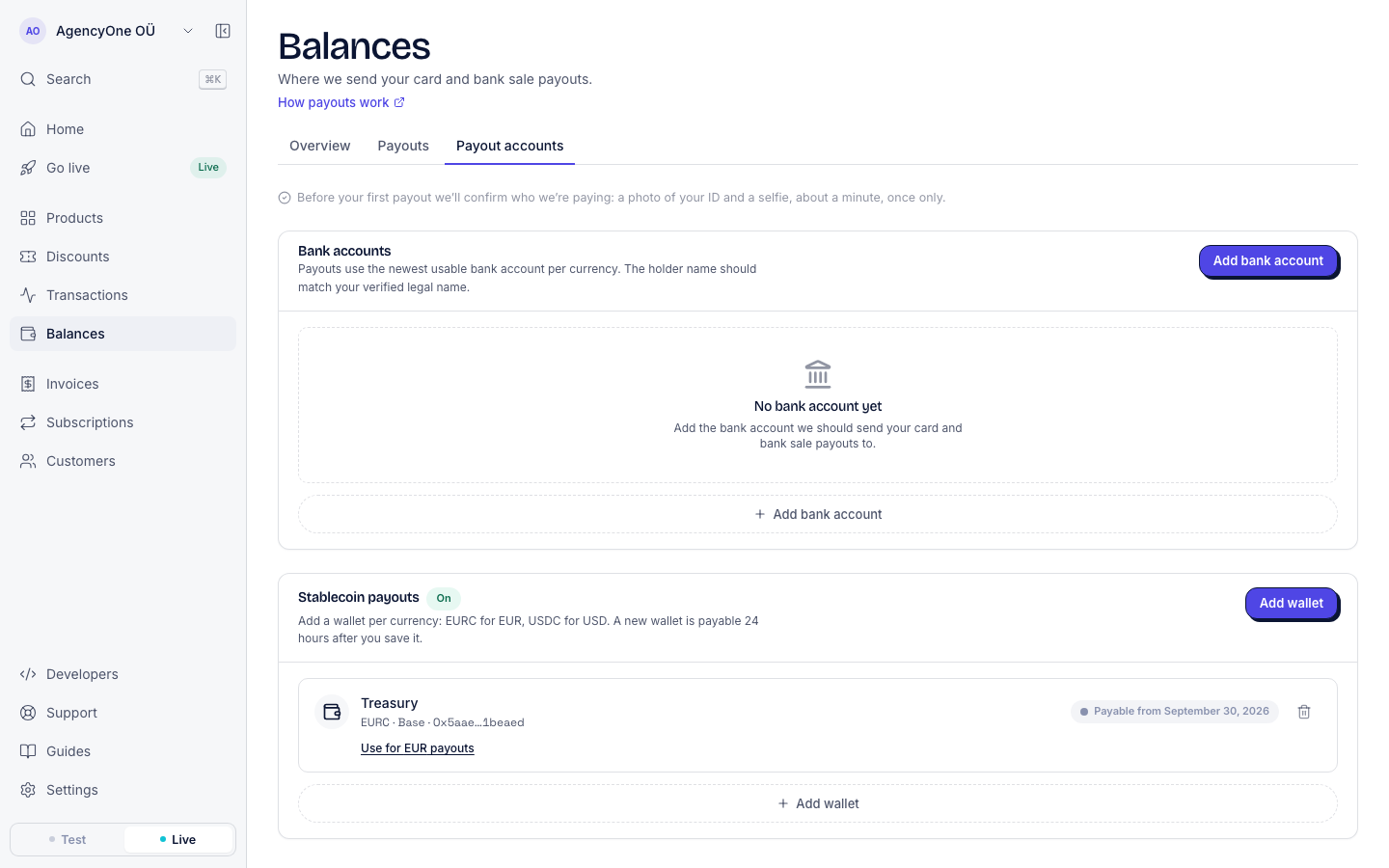Click the dashed Add bank account row
This screenshot has width=1389, height=868.
coord(818,514)
